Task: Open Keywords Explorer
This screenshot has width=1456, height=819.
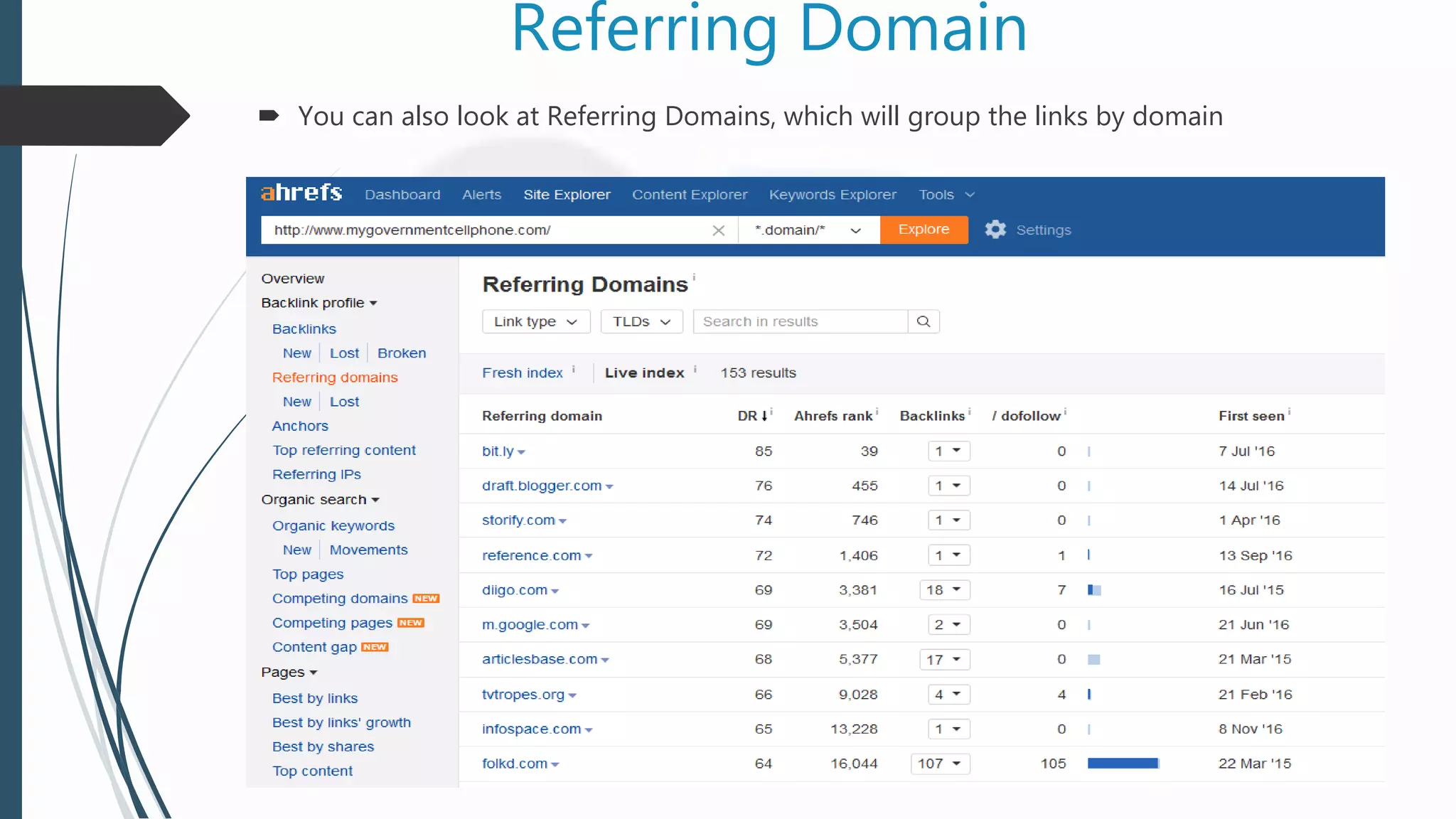Action: pos(833,195)
